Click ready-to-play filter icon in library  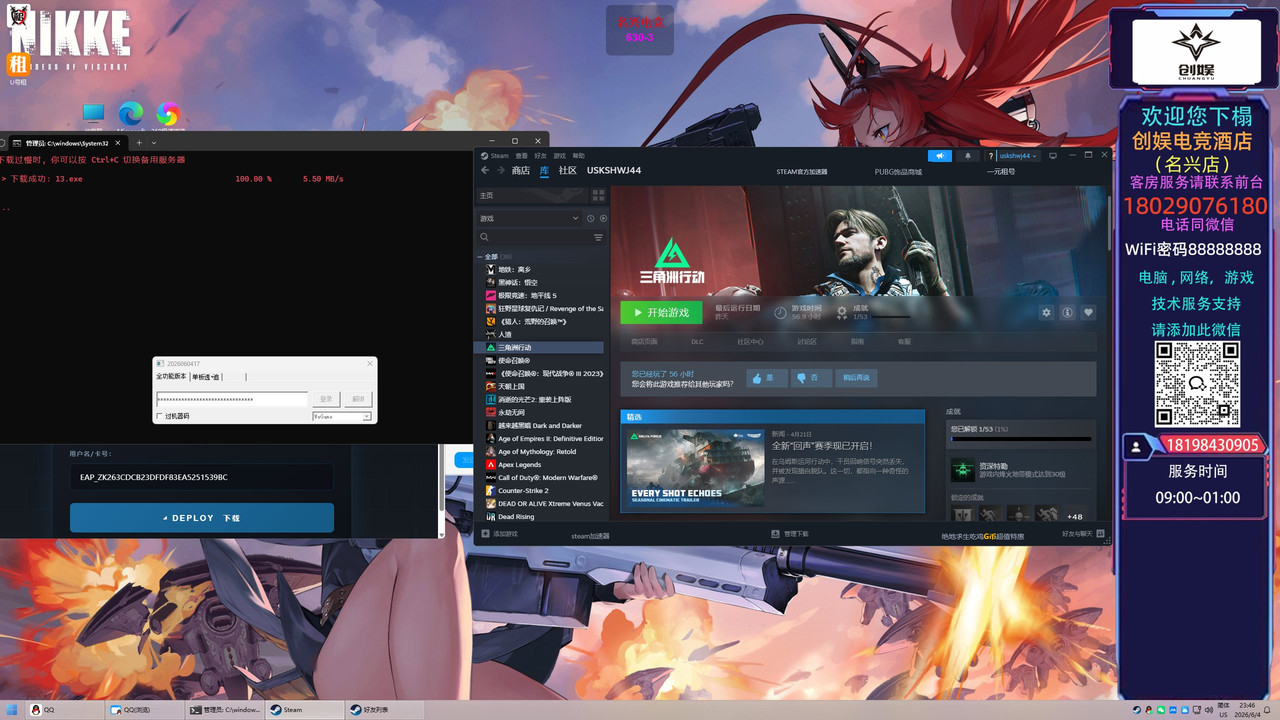click(x=603, y=218)
